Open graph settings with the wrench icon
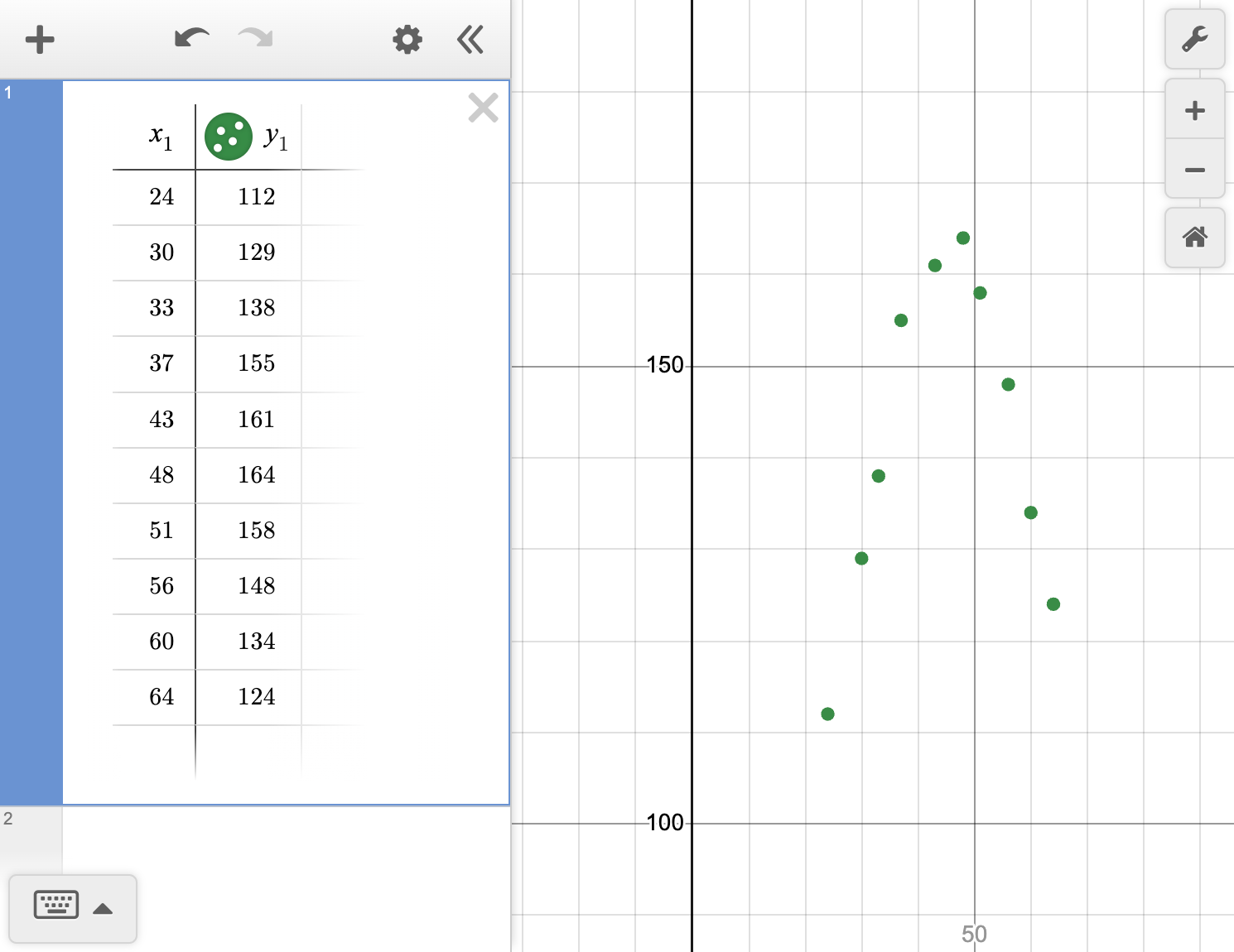The width and height of the screenshot is (1234, 952). coord(1194,39)
